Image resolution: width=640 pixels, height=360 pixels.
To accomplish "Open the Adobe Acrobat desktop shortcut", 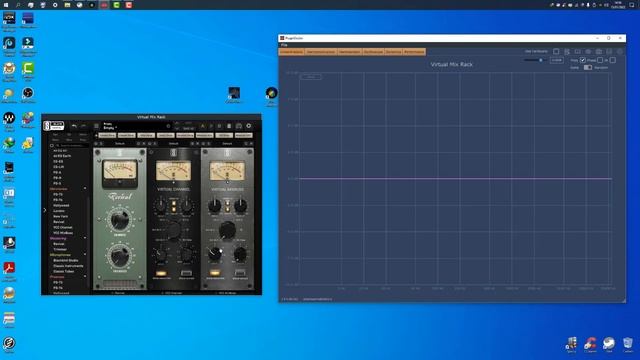I will [x=9, y=271].
